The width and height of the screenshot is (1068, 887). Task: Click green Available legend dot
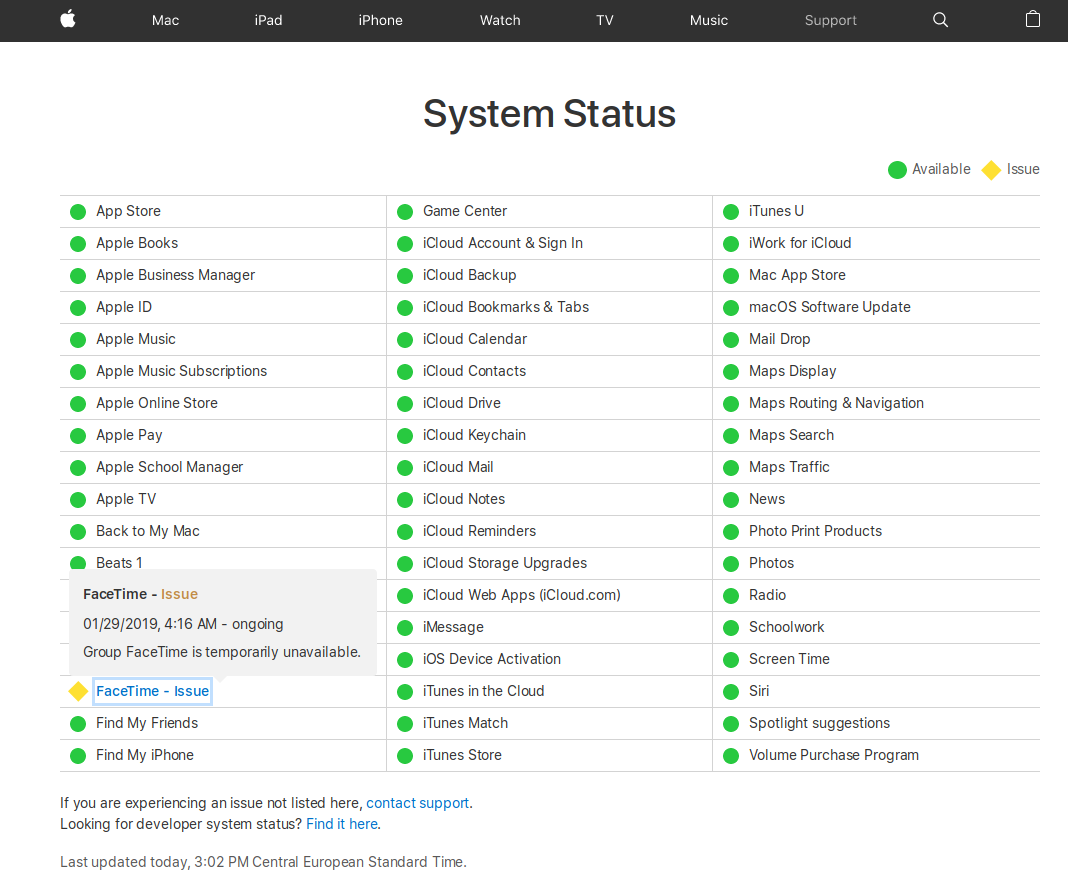click(x=897, y=170)
